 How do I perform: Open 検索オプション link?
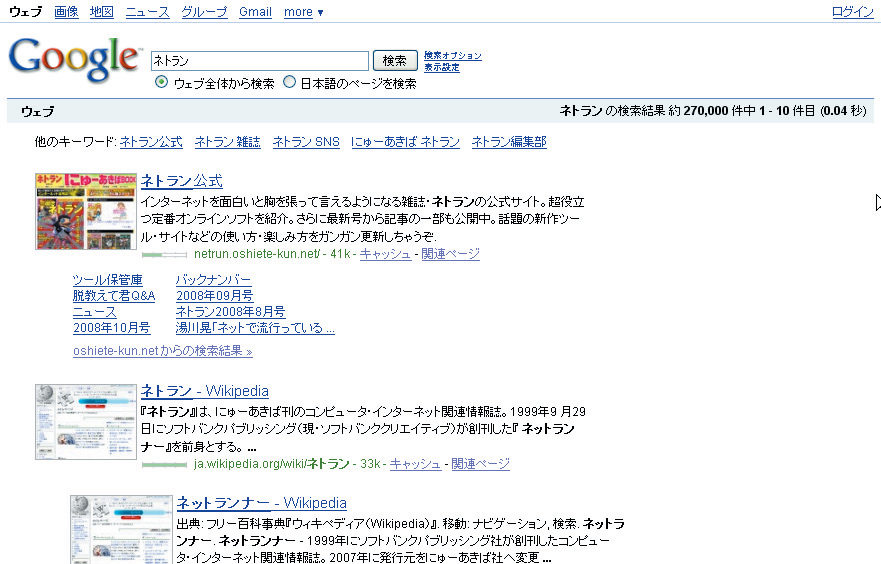click(452, 56)
